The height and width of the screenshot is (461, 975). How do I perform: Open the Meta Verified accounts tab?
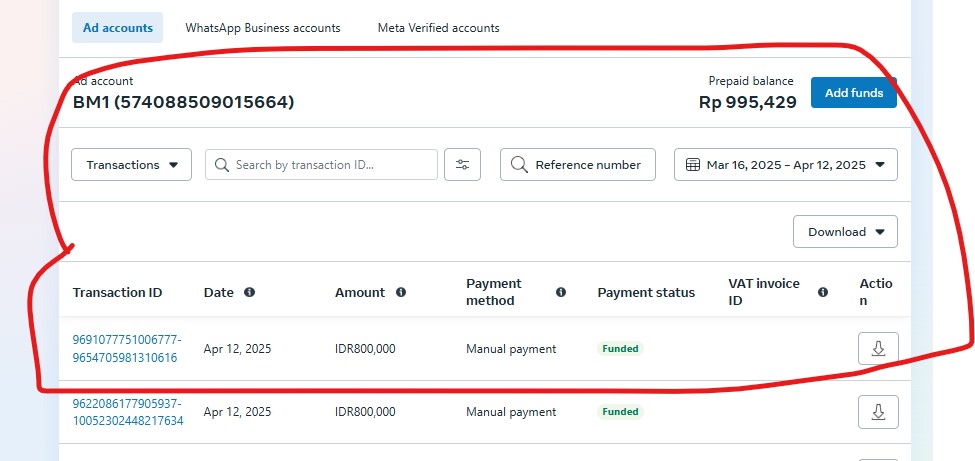pos(438,28)
